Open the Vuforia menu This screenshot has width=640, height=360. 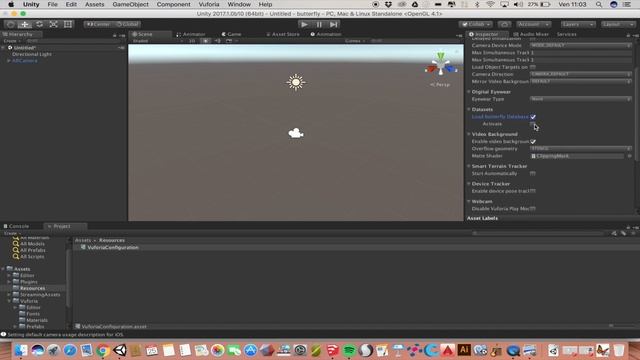[x=209, y=4]
